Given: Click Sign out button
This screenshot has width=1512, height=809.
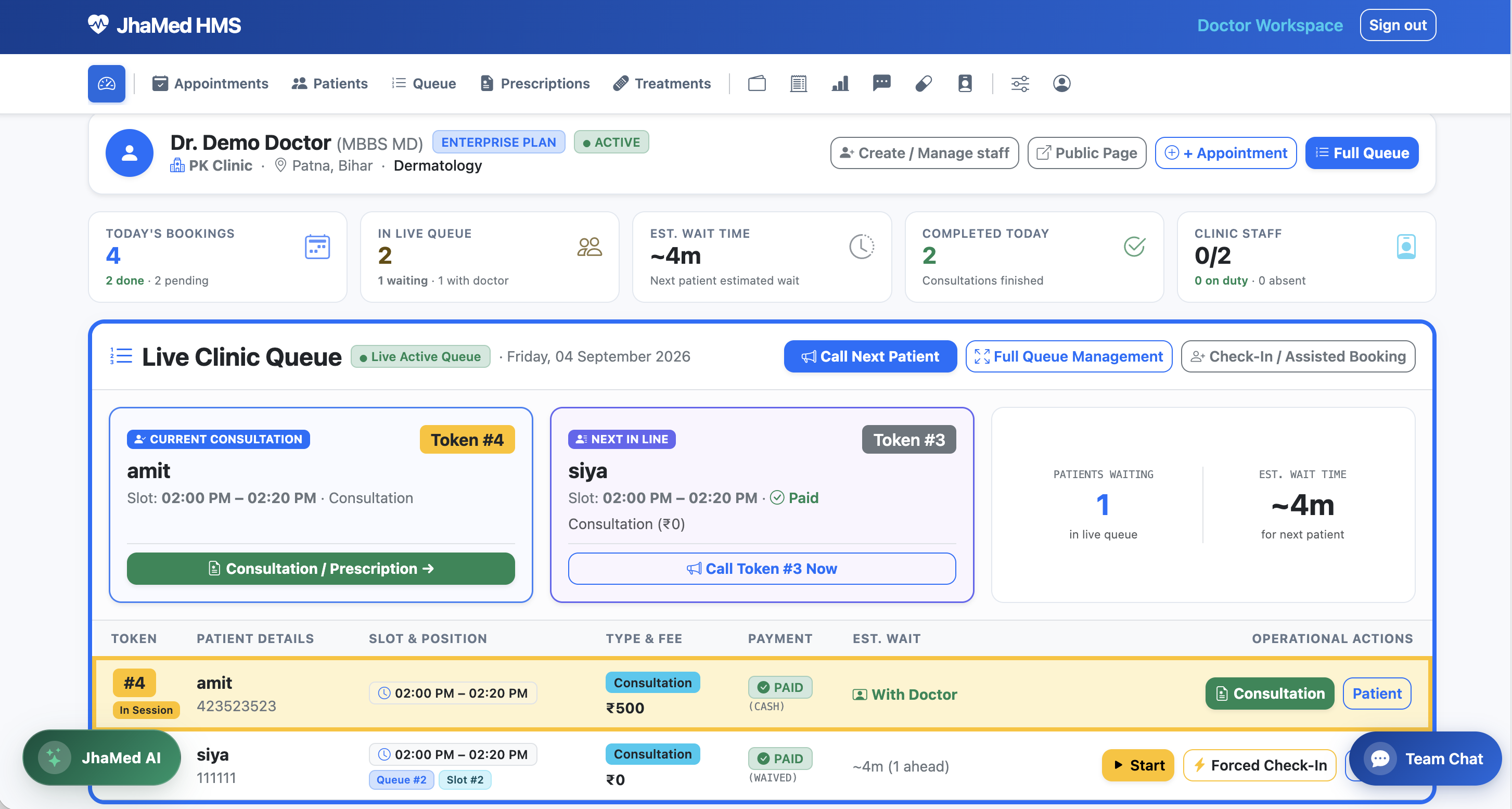Looking at the screenshot, I should point(1398,25).
